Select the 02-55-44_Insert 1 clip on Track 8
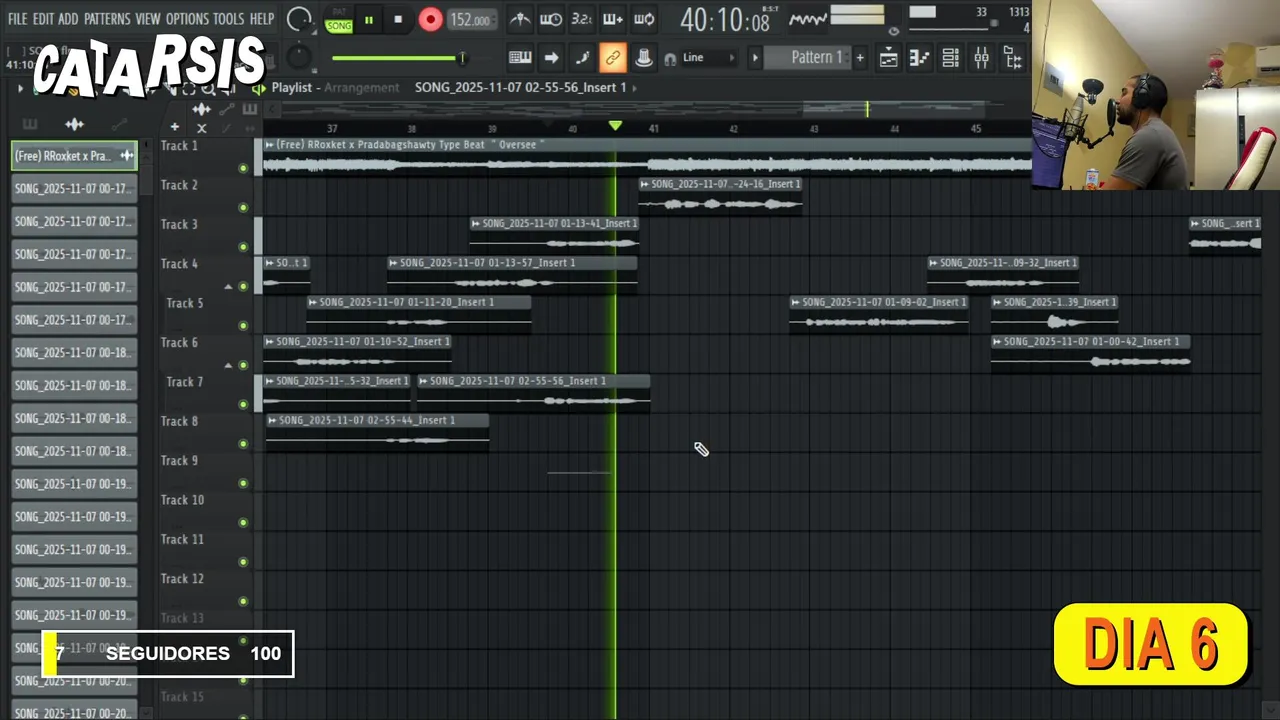Viewport: 1280px width, 720px height. pos(377,432)
